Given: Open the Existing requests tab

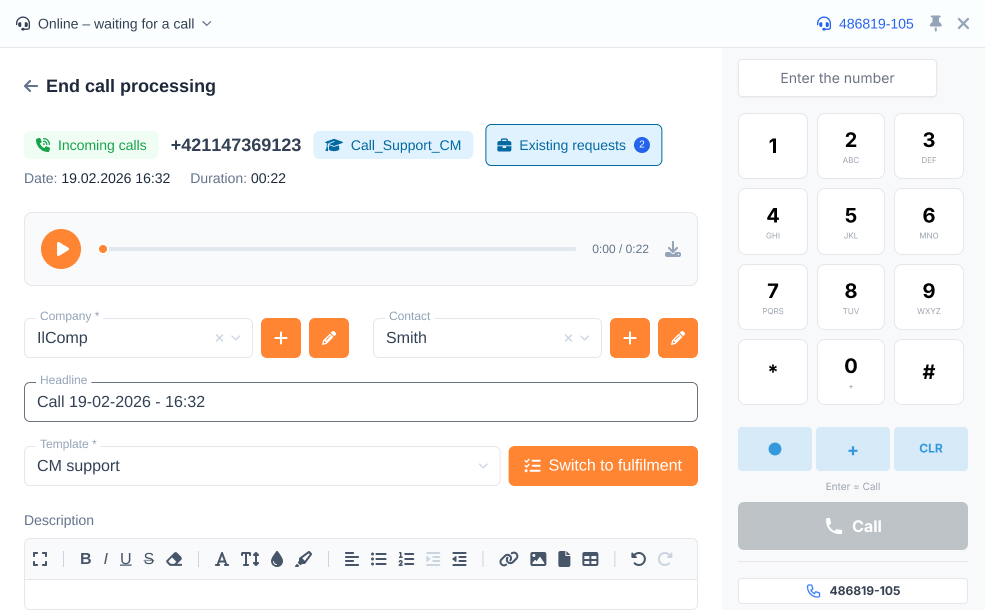Looking at the screenshot, I should pyautogui.click(x=573, y=145).
